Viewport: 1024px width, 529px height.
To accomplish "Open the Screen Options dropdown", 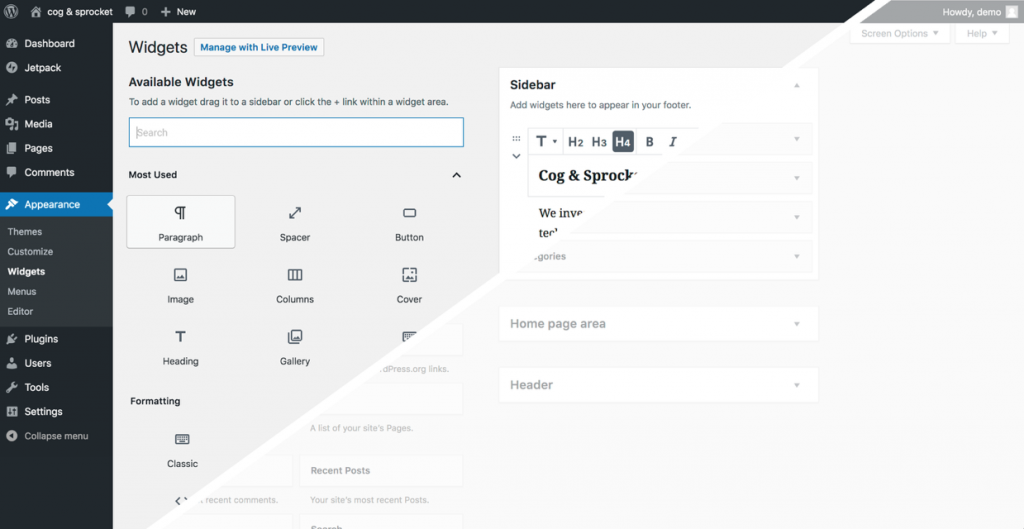I will point(899,33).
